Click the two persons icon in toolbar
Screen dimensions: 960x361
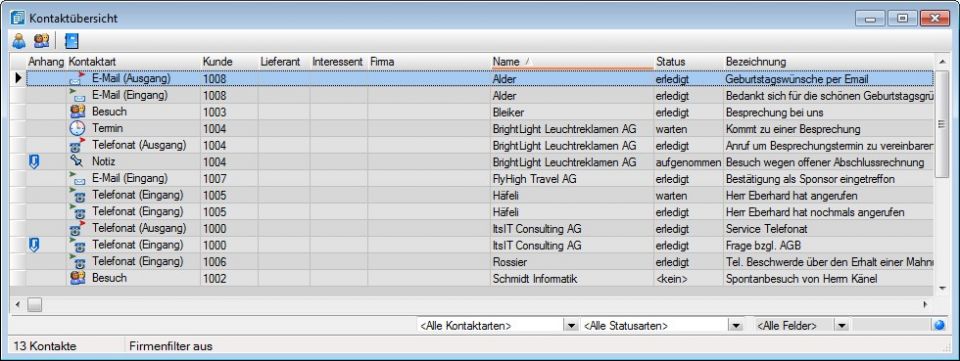click(42, 42)
